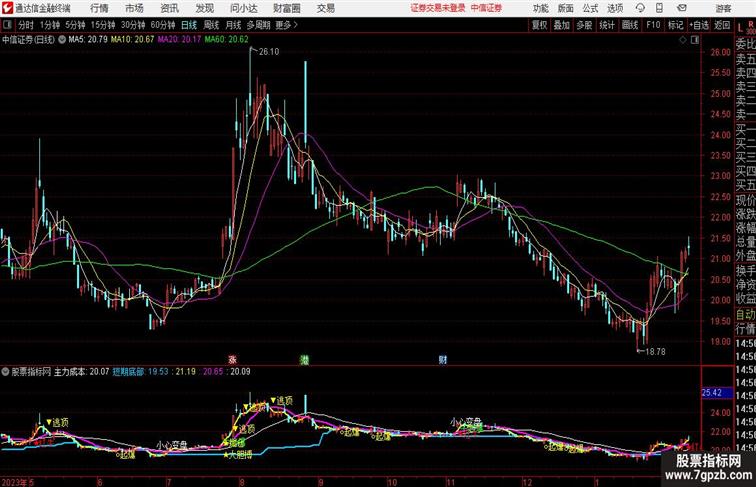Open the F10 company info button

pyautogui.click(x=653, y=25)
